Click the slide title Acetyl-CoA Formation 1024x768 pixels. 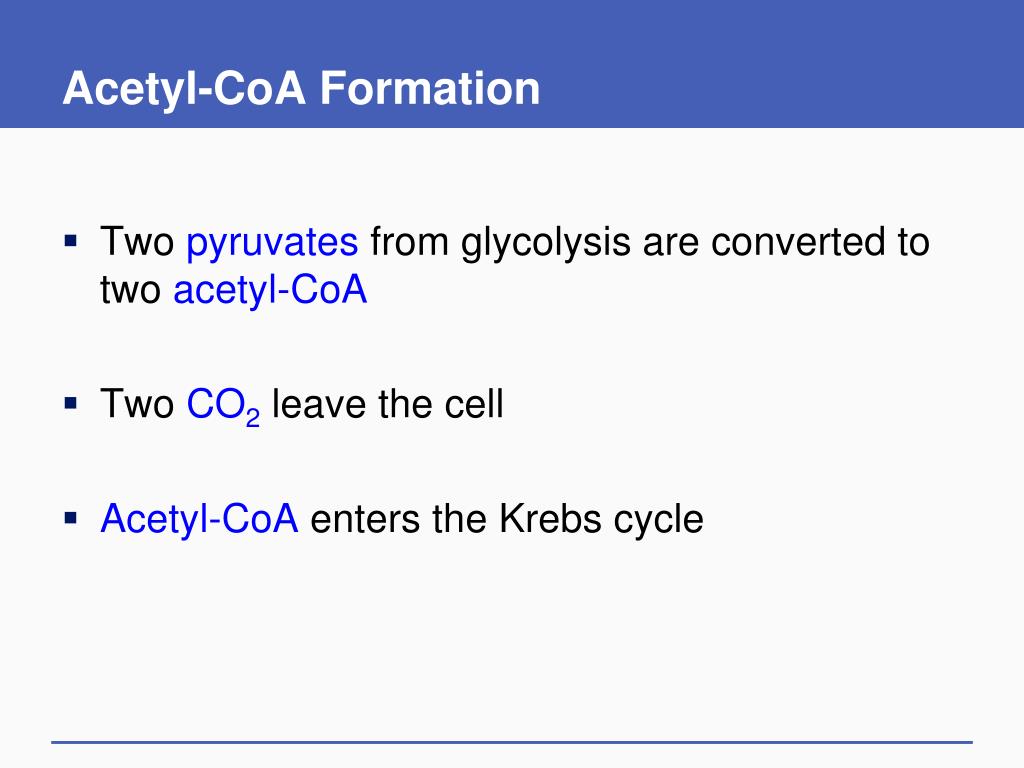tap(301, 89)
